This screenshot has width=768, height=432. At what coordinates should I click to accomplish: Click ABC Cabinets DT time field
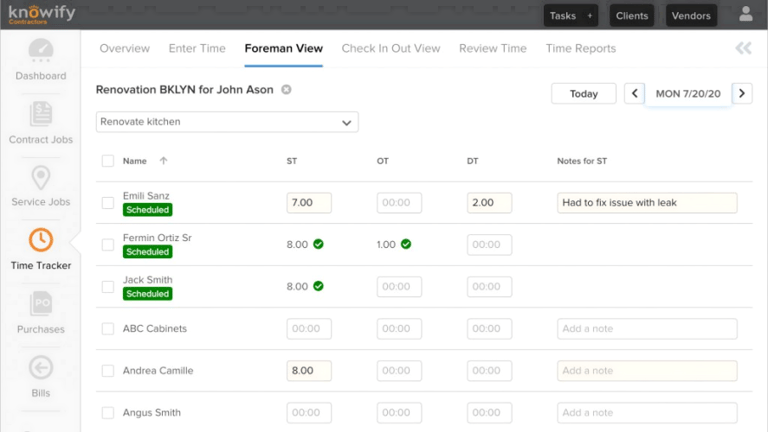[x=489, y=329]
